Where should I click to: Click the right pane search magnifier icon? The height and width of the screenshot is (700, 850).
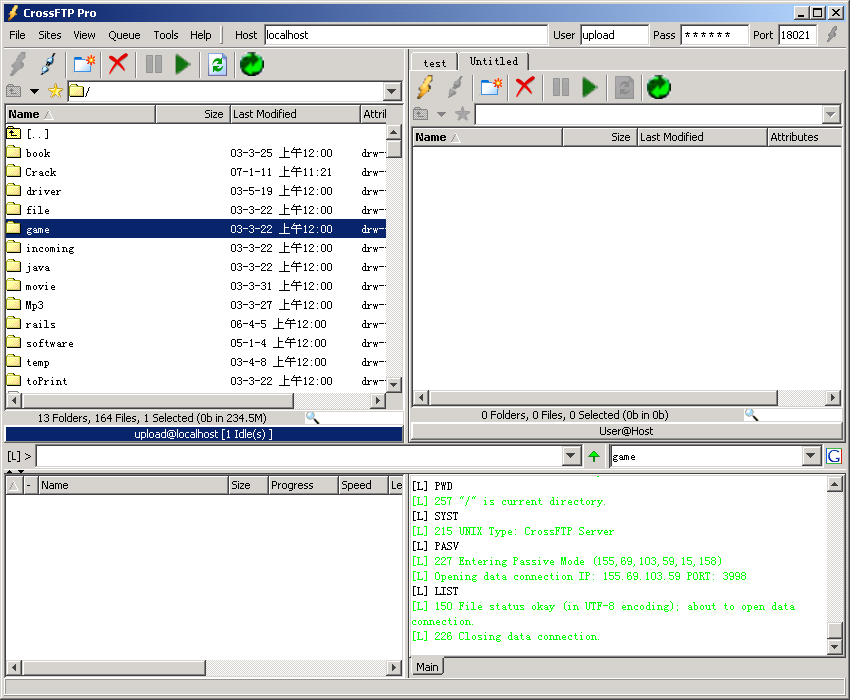(x=751, y=415)
